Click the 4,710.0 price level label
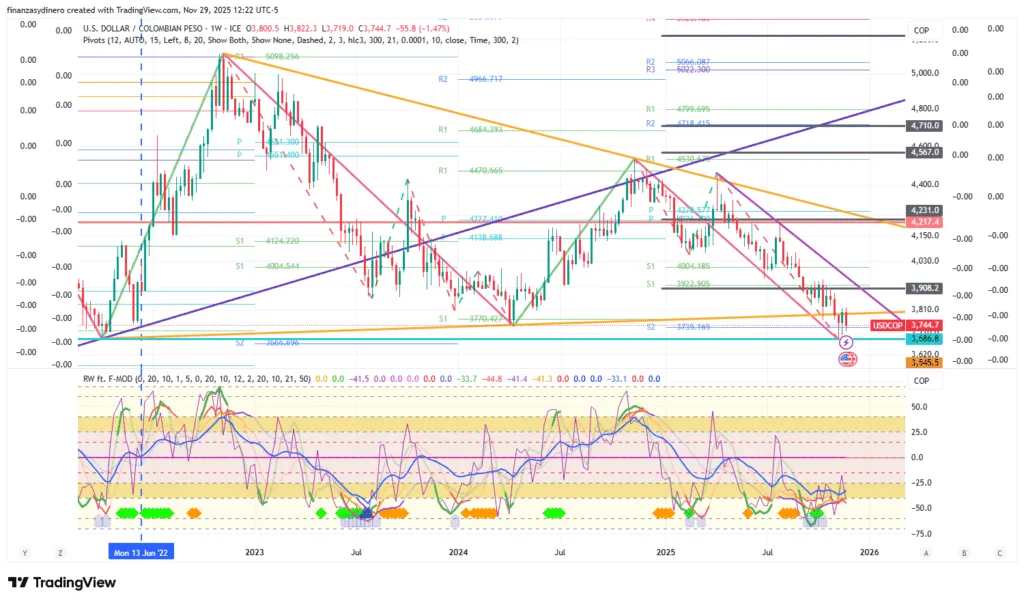This screenshot has width=1024, height=603. pyautogui.click(x=924, y=126)
